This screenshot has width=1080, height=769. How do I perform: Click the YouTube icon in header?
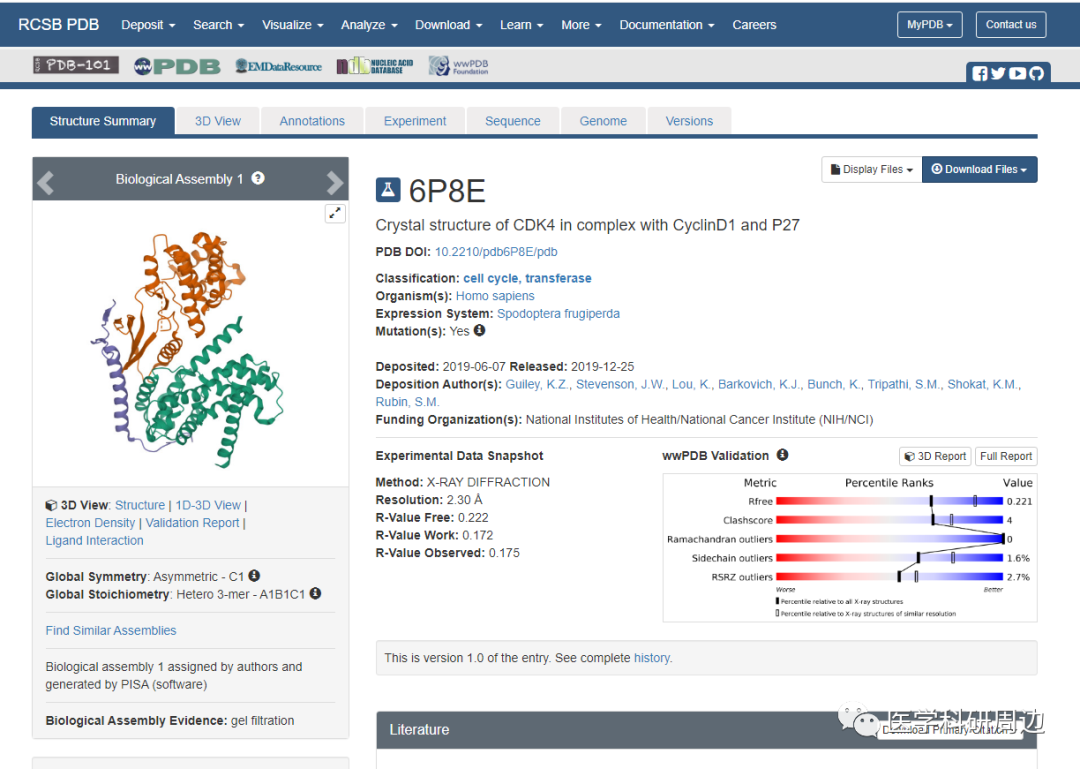(1017, 73)
